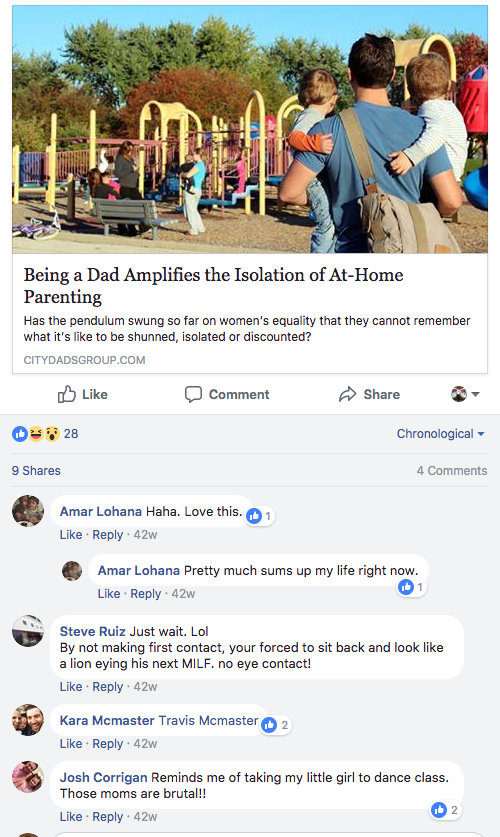Click the wow reaction emoji icon

[52, 434]
